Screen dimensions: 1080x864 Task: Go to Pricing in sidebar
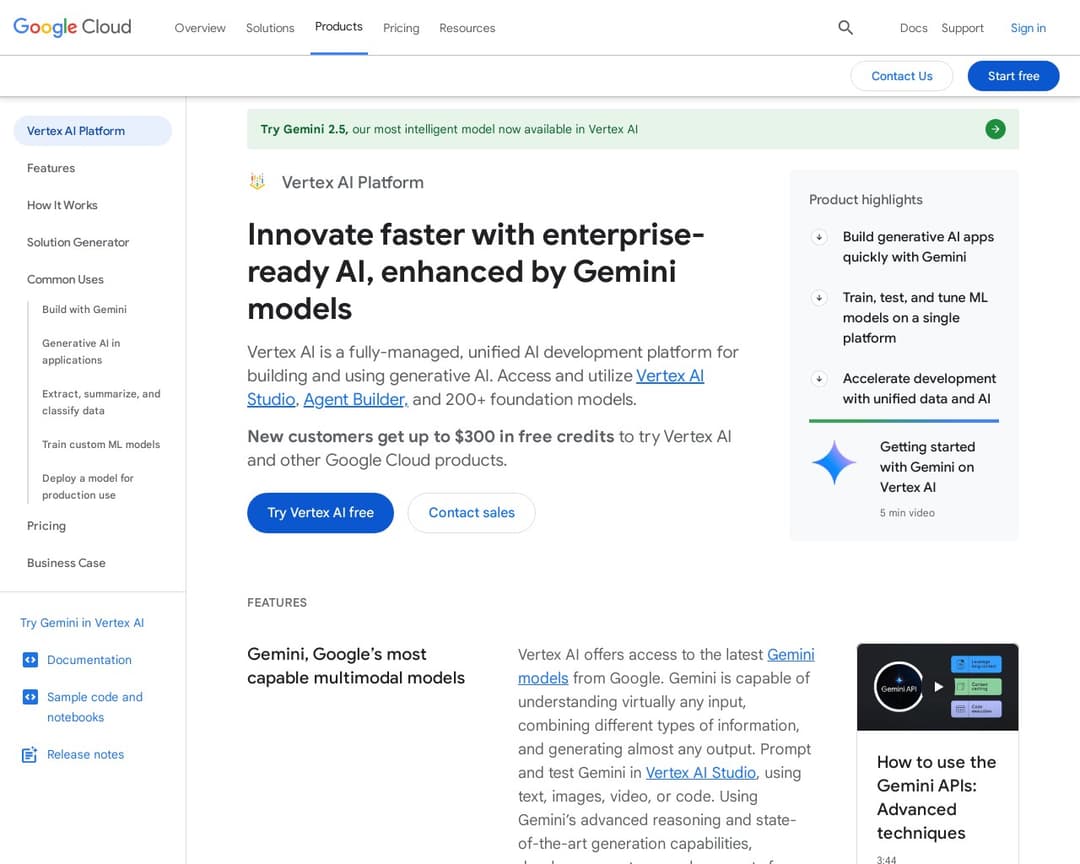click(46, 526)
